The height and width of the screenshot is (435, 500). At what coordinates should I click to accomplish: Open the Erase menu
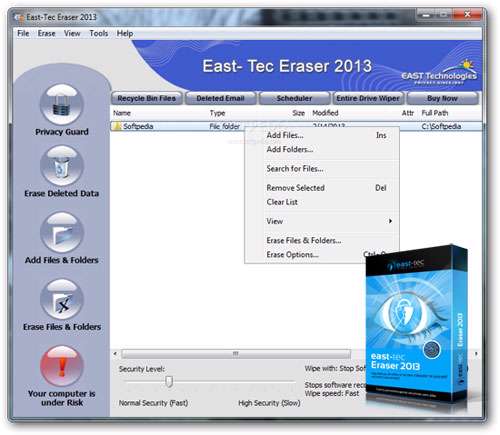(x=47, y=33)
